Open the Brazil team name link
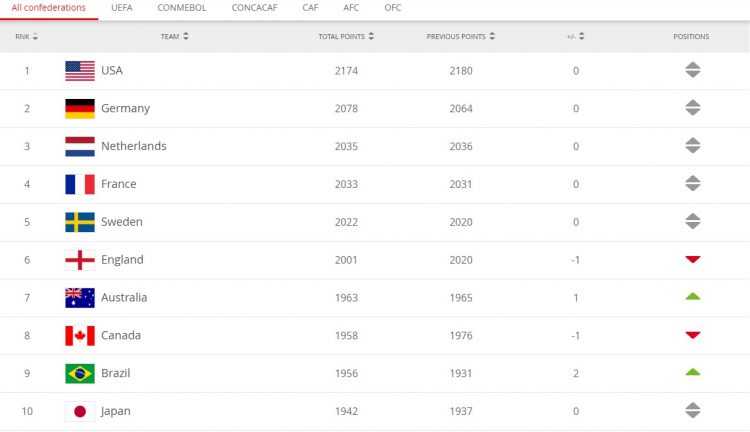The width and height of the screenshot is (750, 432). [x=116, y=373]
